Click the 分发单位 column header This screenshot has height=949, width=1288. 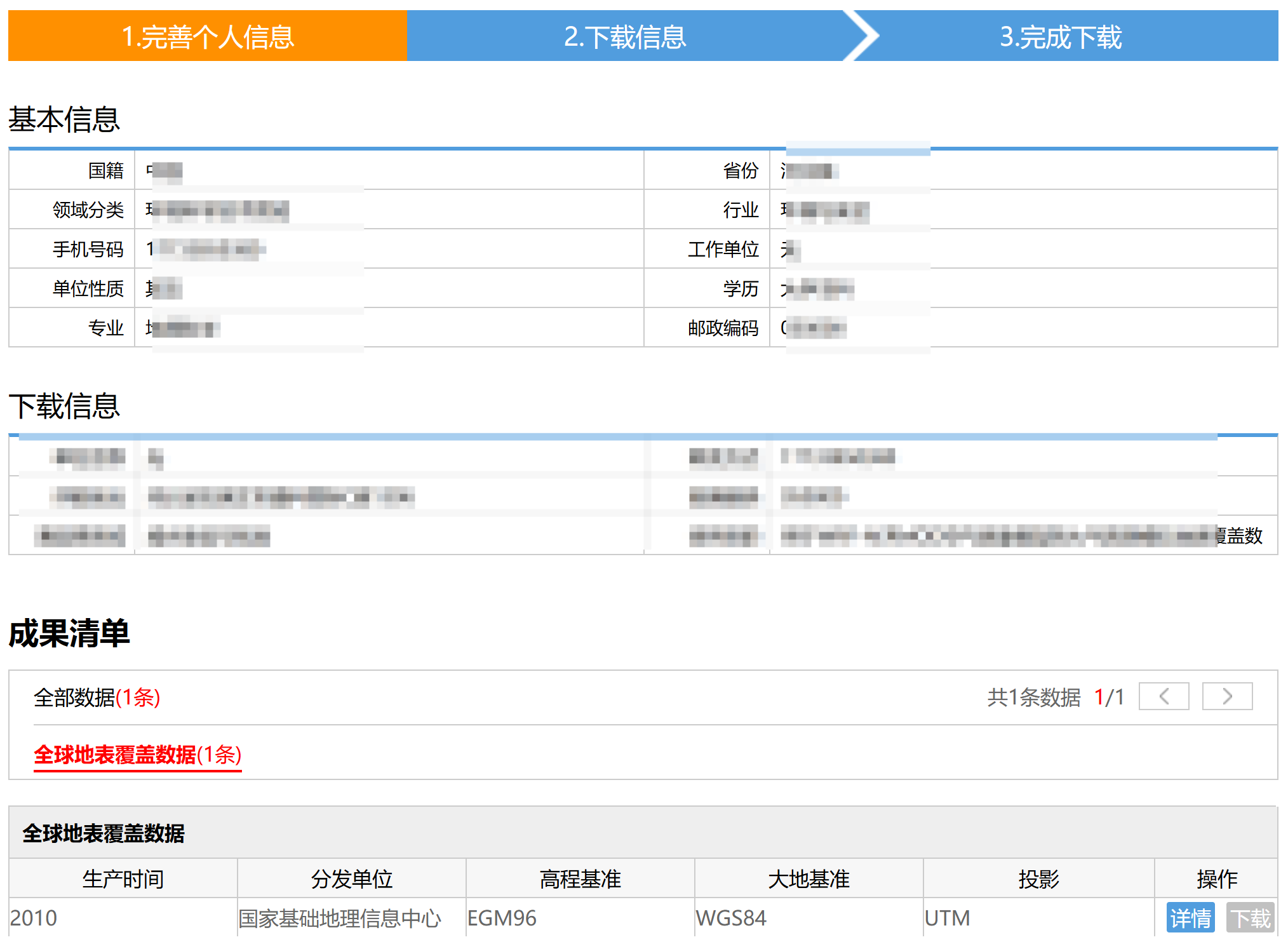[x=352, y=879]
